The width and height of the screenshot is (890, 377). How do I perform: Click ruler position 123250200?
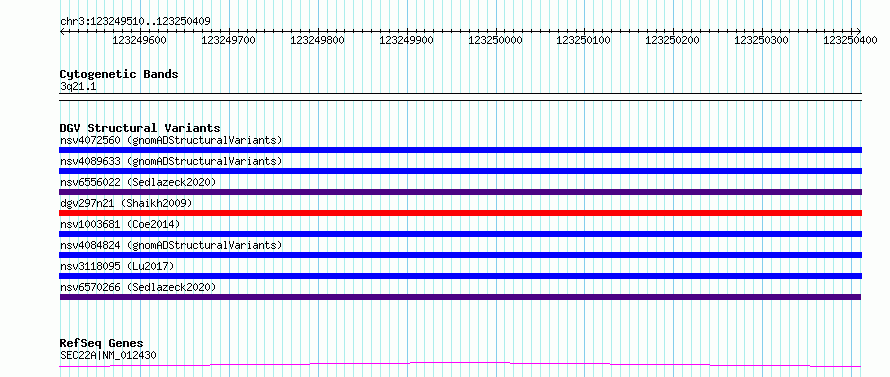pos(672,40)
